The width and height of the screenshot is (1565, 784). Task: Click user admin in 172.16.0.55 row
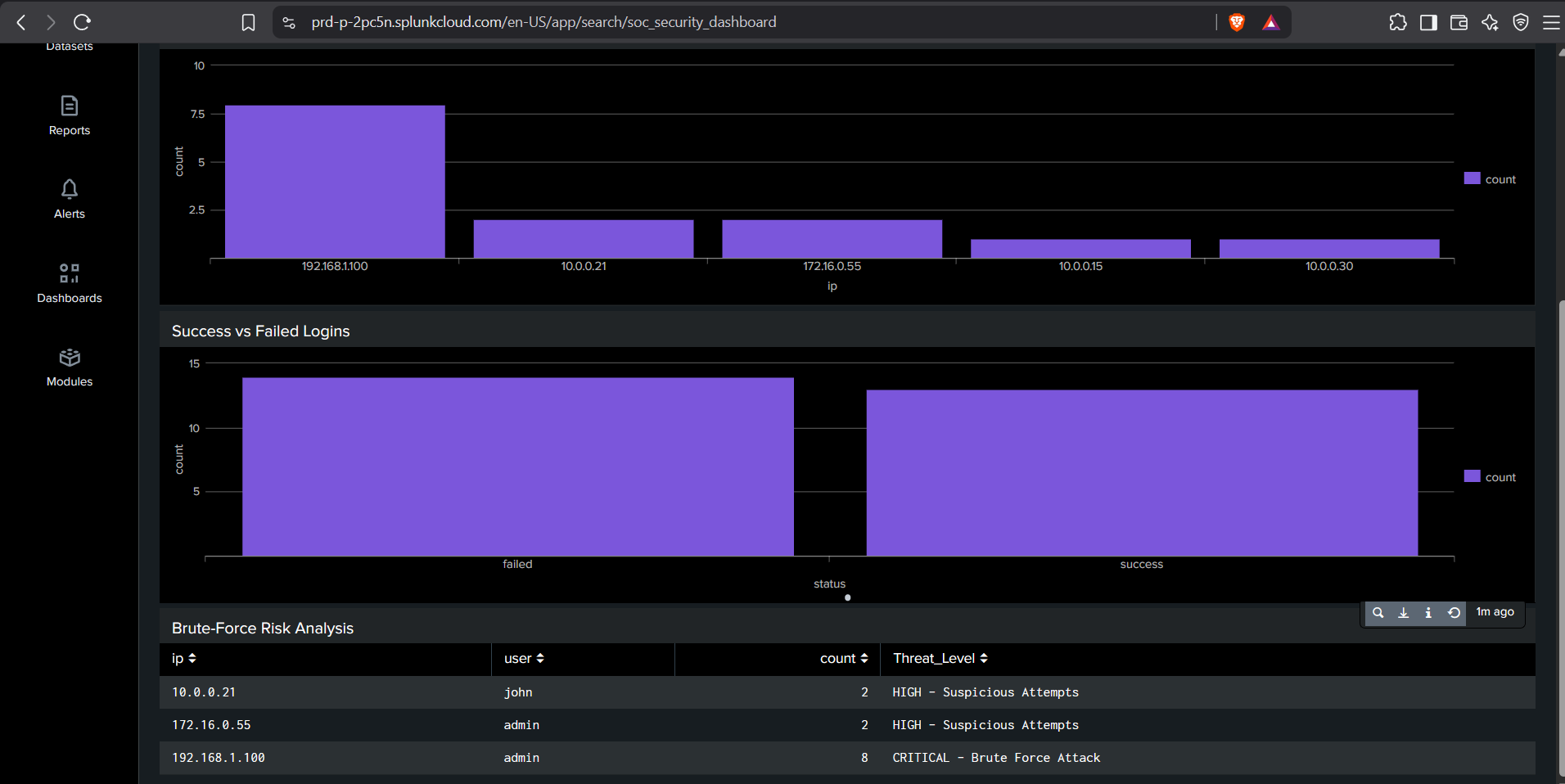point(521,725)
